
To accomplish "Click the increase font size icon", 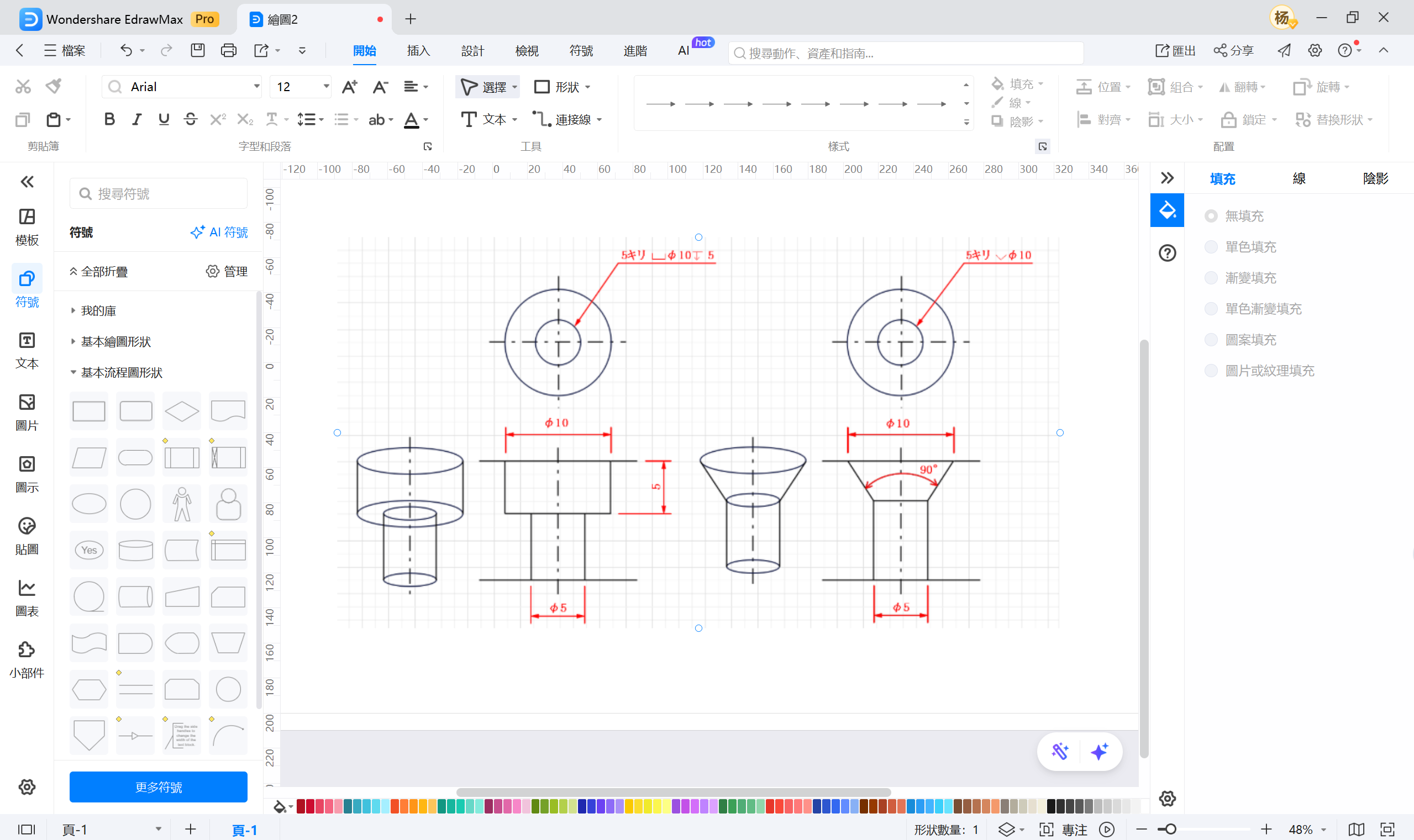I will click(x=349, y=87).
